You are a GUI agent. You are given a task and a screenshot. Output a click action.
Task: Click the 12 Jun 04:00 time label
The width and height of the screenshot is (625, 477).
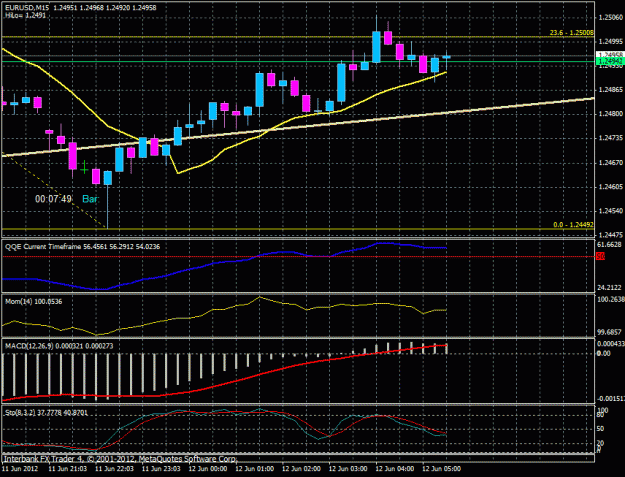394,469
